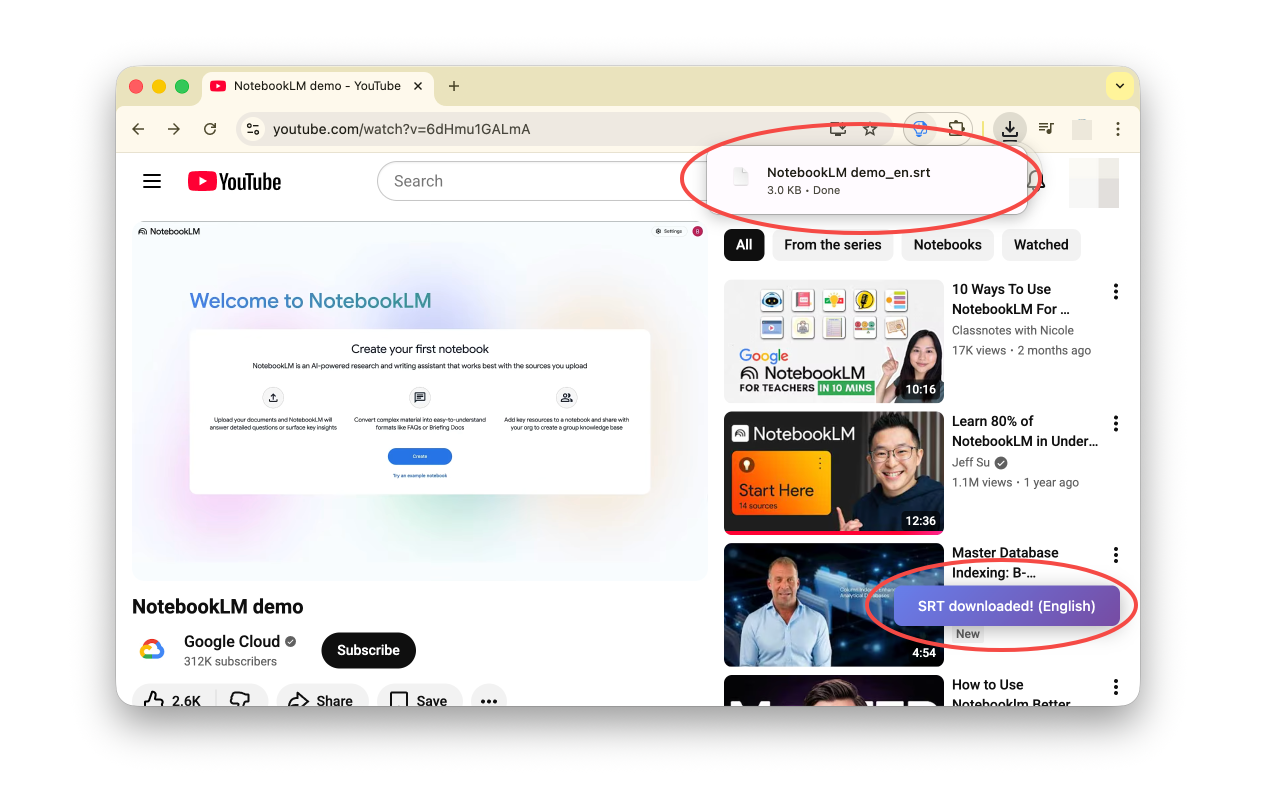Open Chrome's Downloads panel icon
Viewport: 1280px width, 800px height.
[1010, 129]
